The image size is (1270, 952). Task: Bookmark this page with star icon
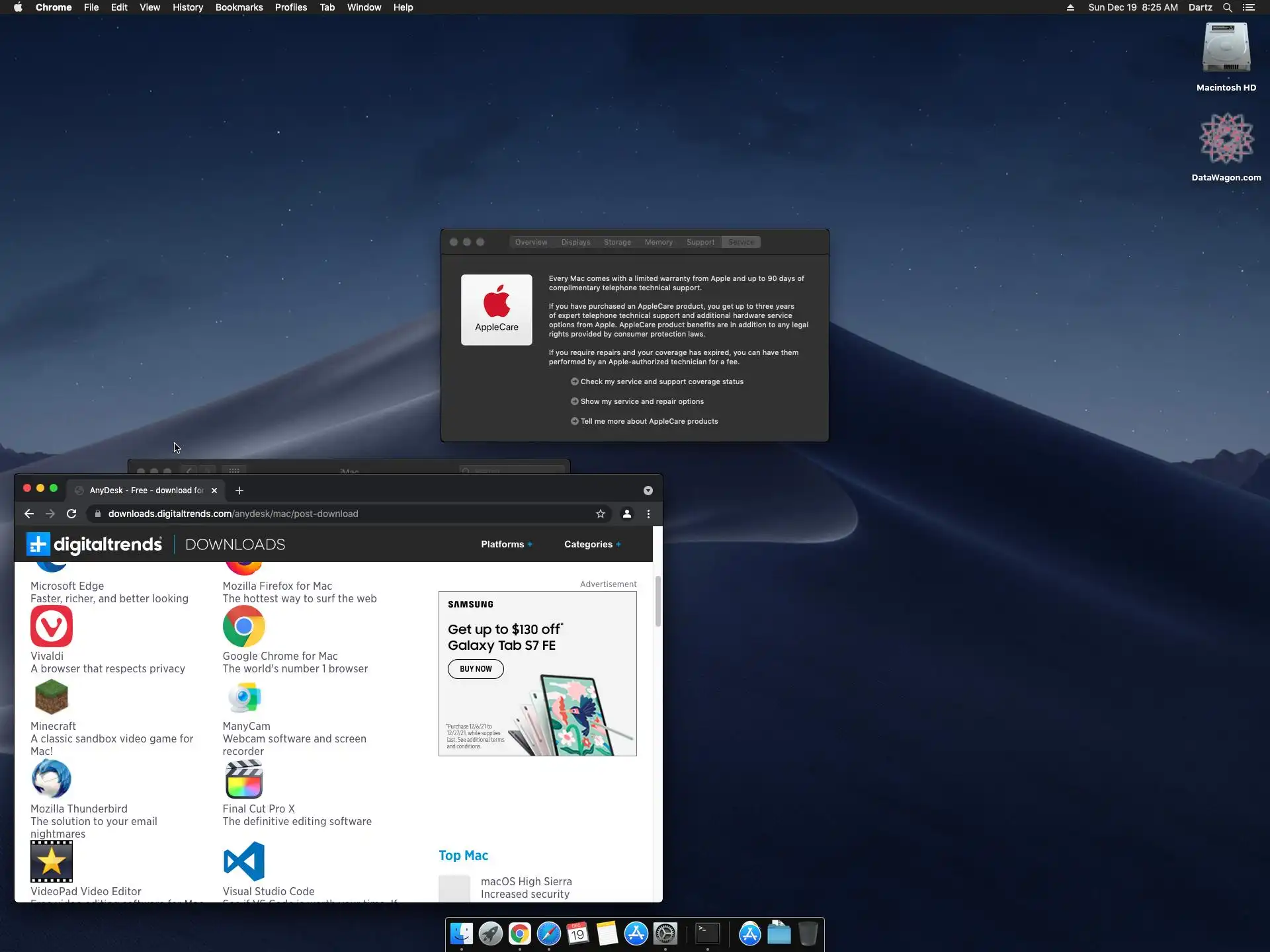601,514
